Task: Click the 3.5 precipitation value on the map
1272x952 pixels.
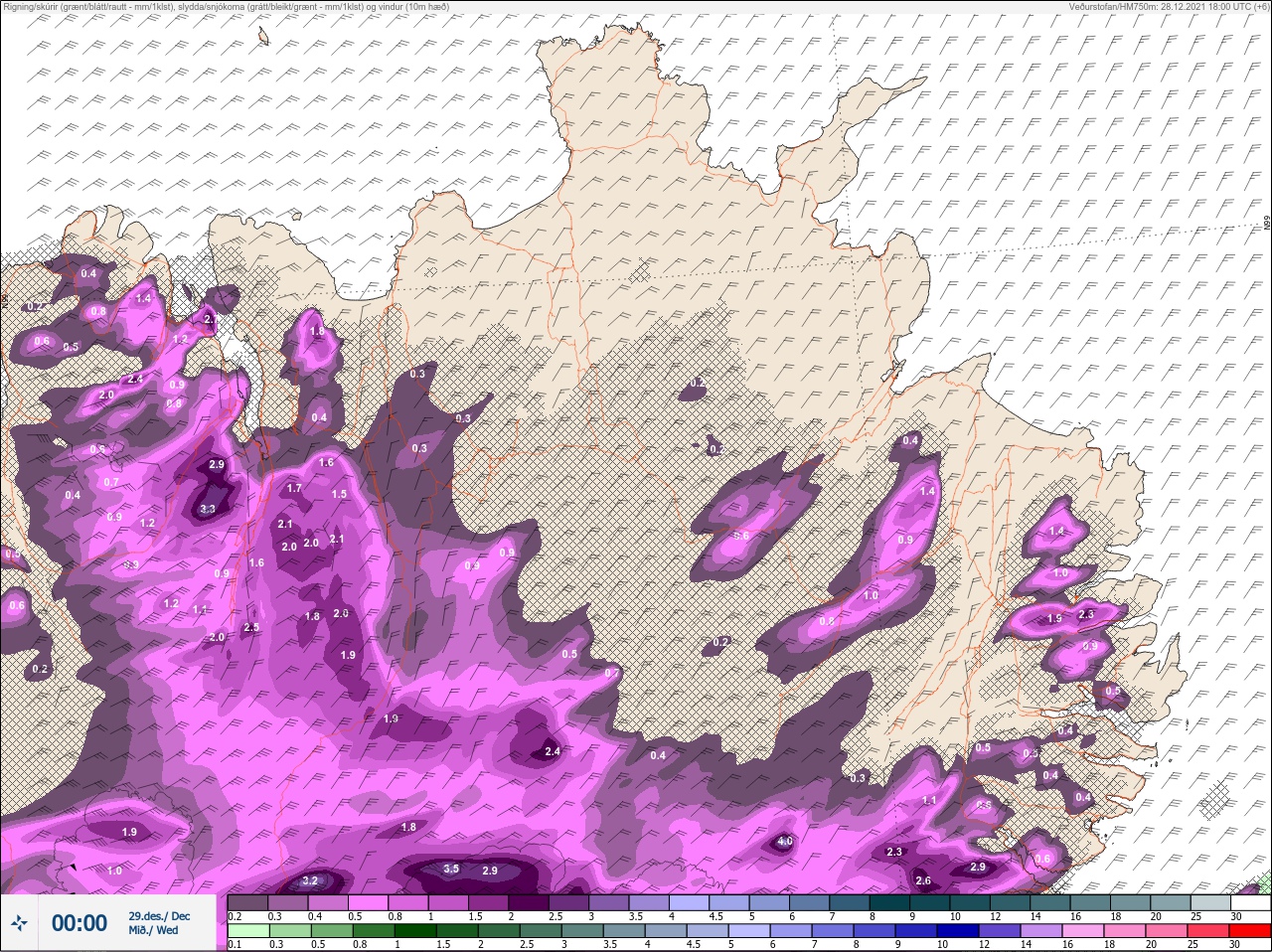Action: click(x=451, y=869)
